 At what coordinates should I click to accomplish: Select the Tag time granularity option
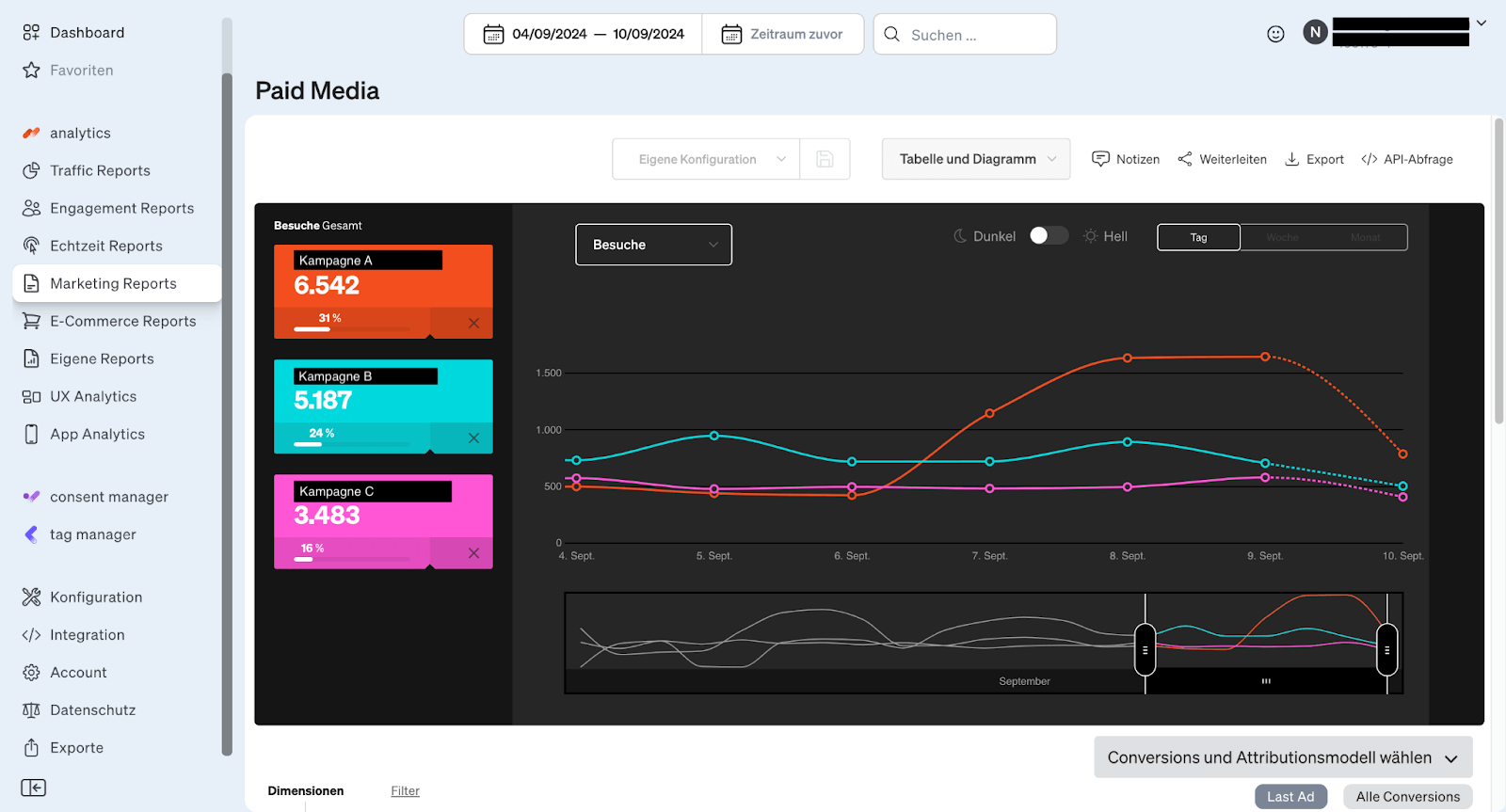[1198, 237]
